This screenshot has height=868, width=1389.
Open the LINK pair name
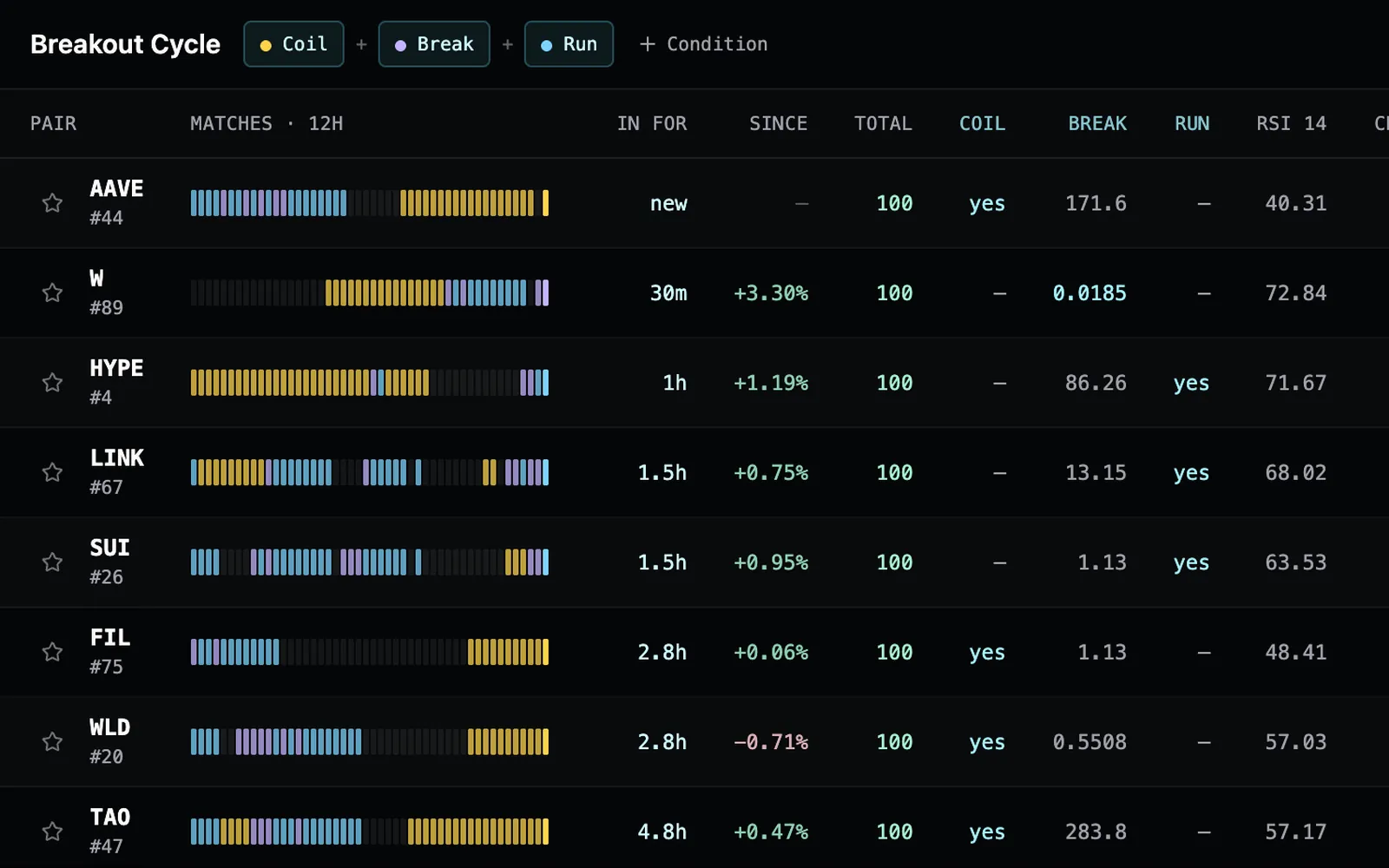(x=117, y=457)
